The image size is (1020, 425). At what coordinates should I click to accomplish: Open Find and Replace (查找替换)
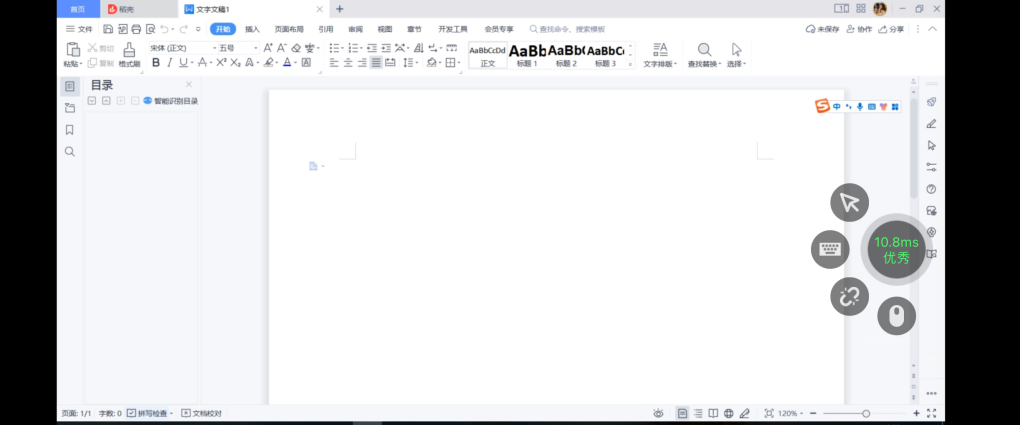coord(704,54)
